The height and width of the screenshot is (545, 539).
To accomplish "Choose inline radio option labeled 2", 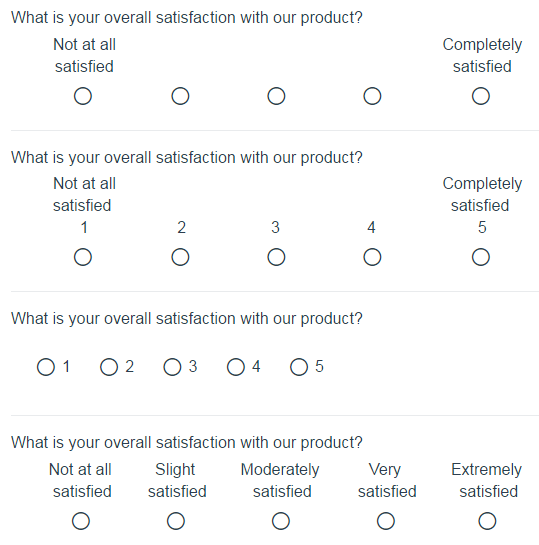I will tap(109, 367).
